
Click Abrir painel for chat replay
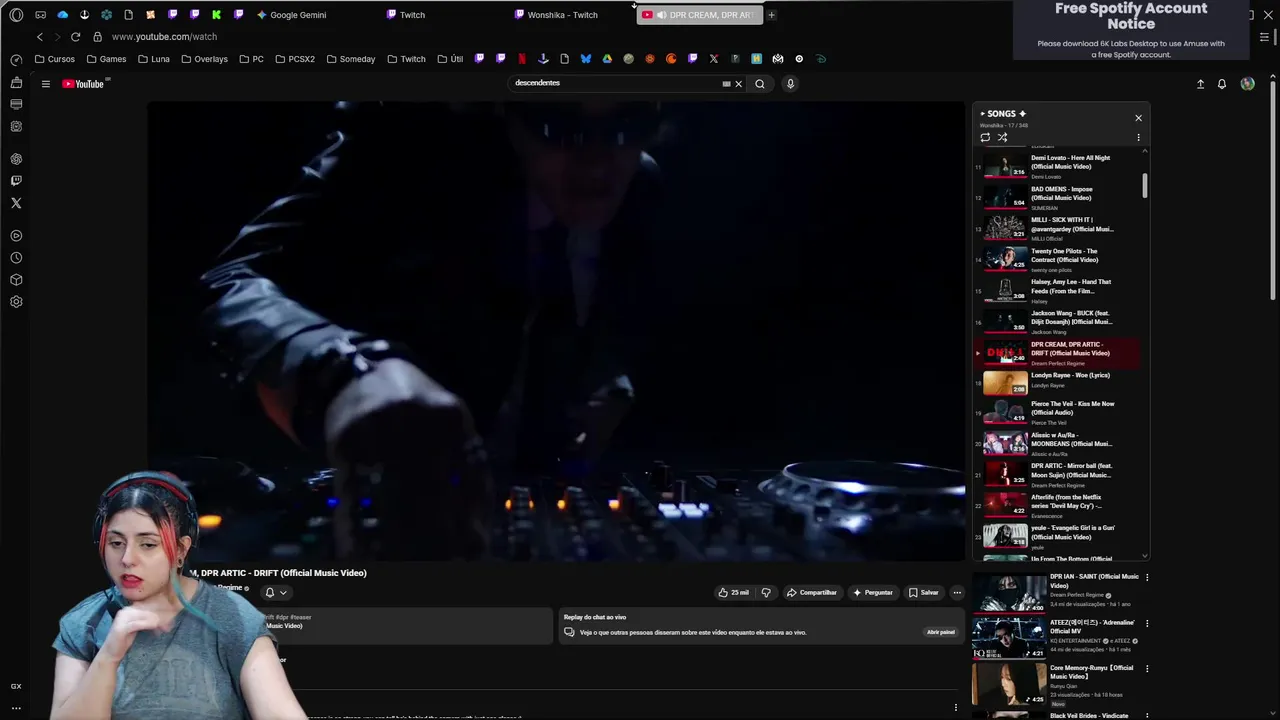941,632
